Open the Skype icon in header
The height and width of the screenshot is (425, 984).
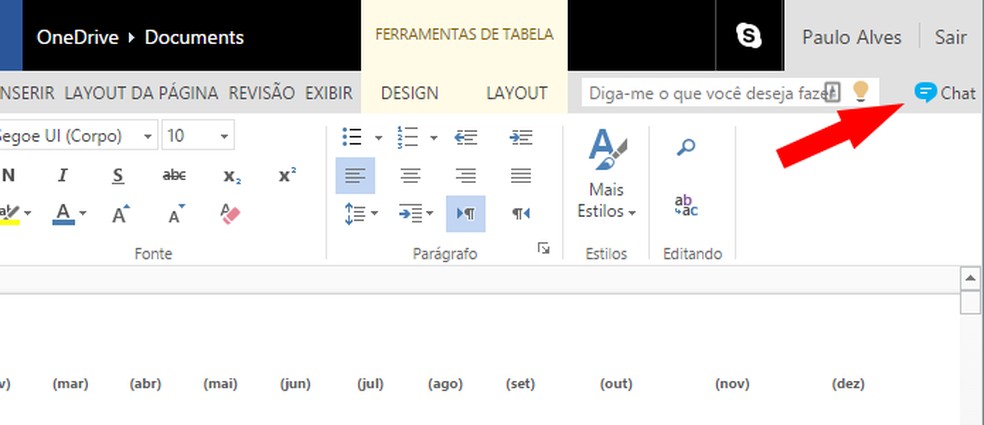click(x=749, y=37)
